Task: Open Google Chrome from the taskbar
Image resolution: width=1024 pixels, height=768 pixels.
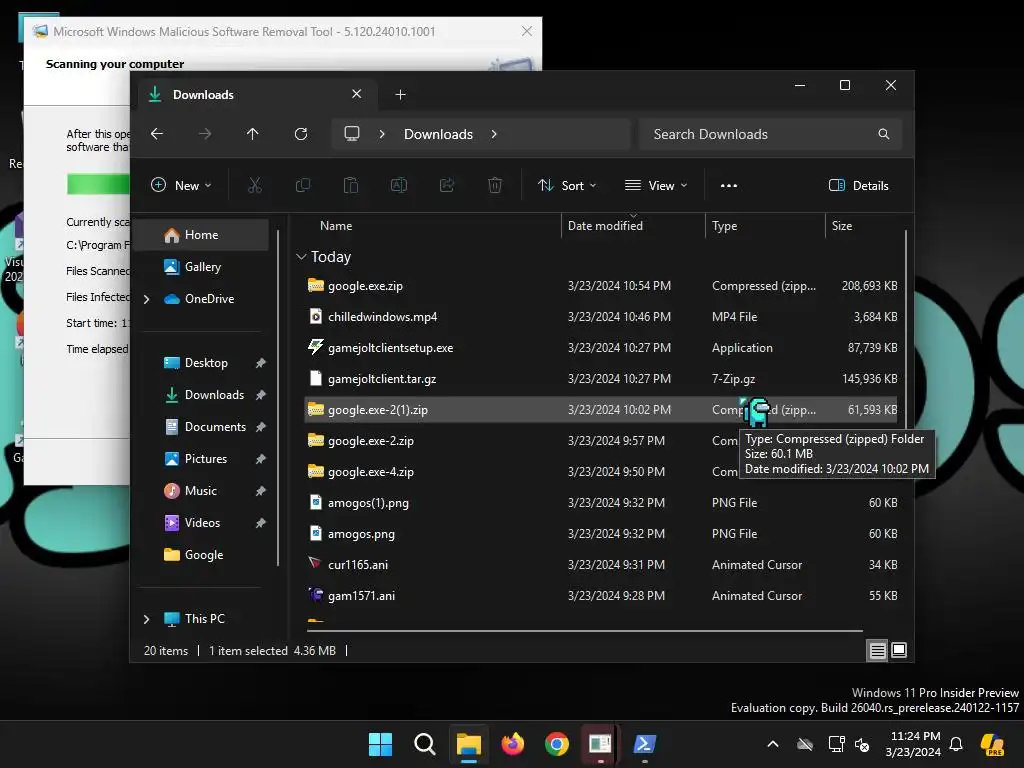Action: tap(556, 744)
